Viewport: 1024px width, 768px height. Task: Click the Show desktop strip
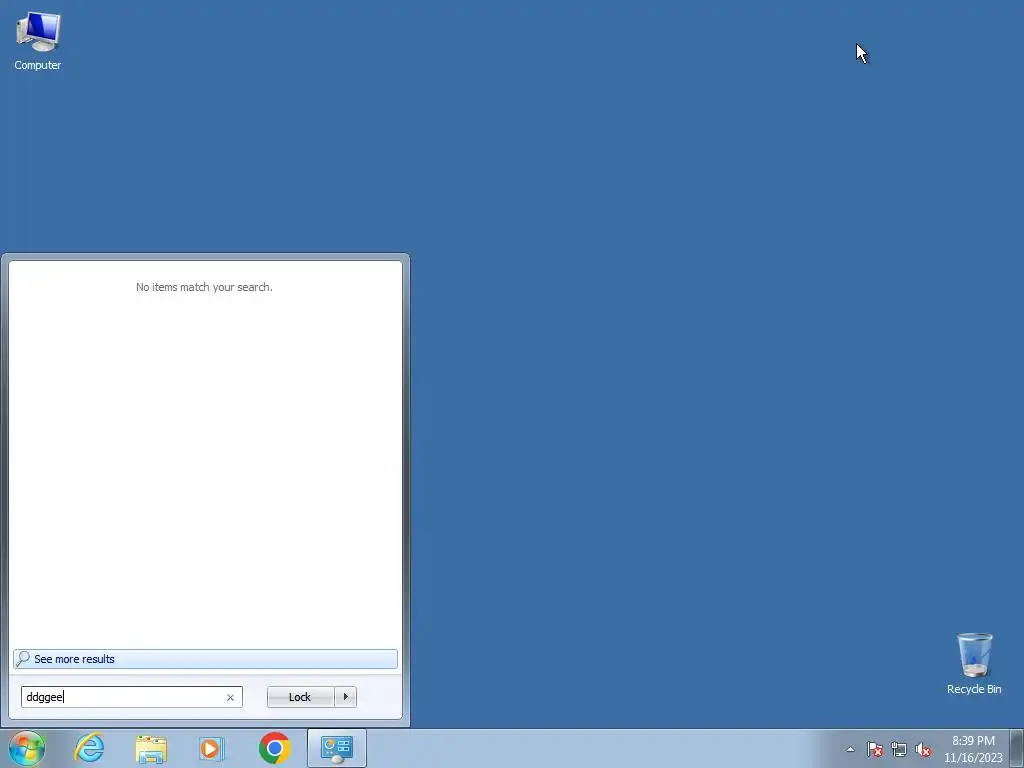pyautogui.click(x=1017, y=748)
